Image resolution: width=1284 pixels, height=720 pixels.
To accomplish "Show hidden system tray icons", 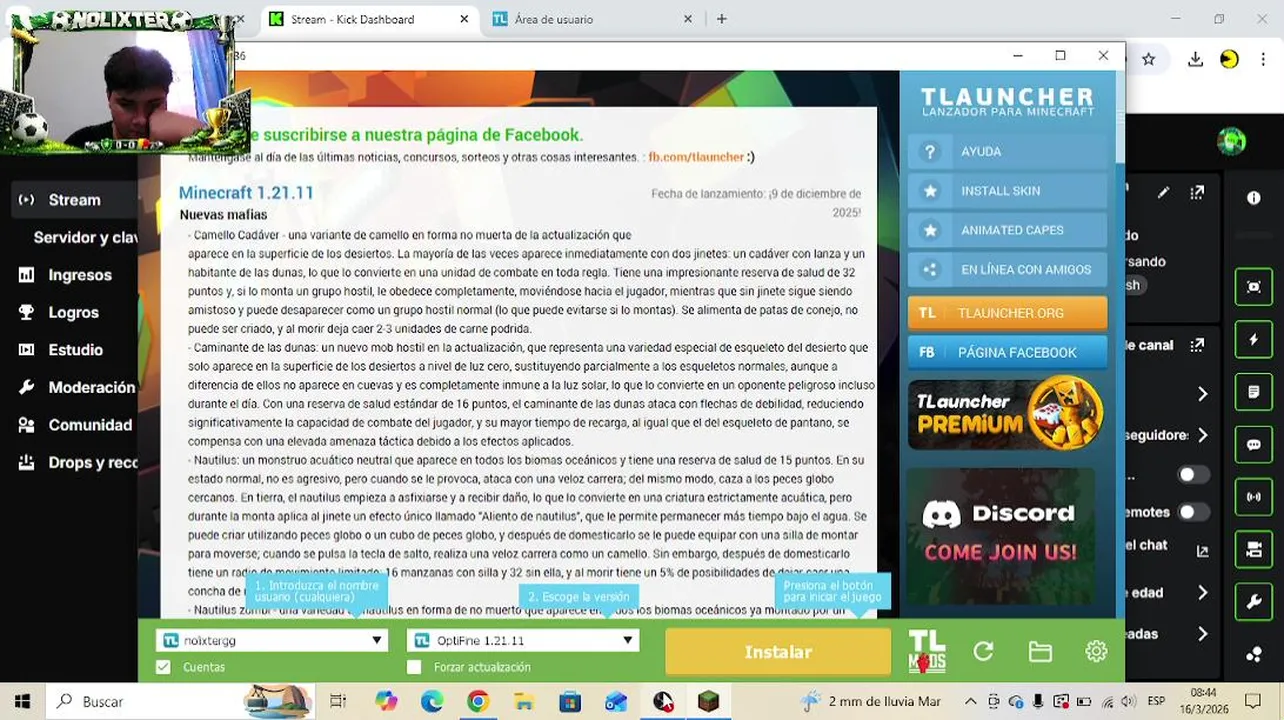I will 970,702.
